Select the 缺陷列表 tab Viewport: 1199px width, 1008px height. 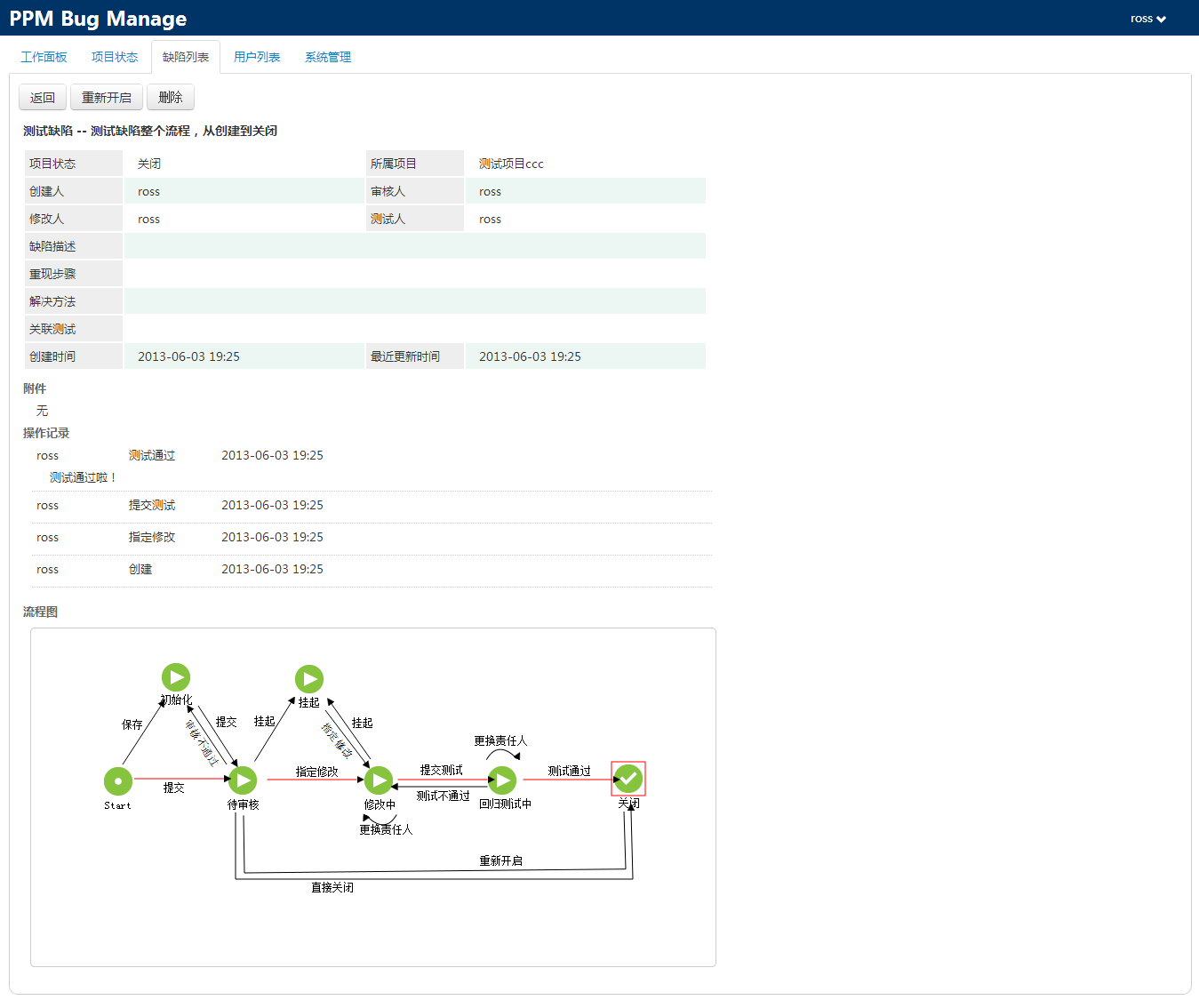[186, 57]
